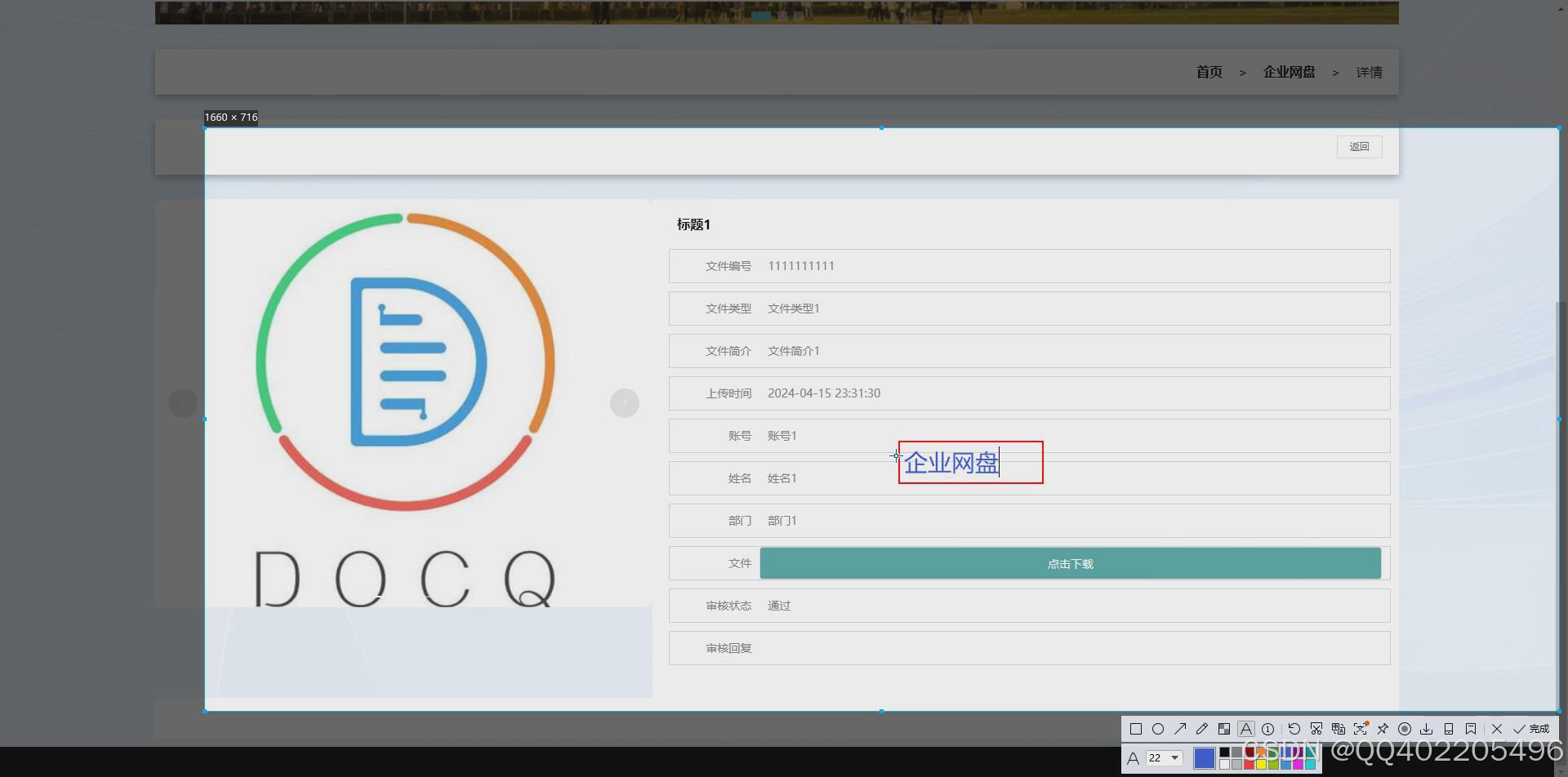Screen dimensions: 1568x777
Task: Click the screen recording icon
Action: 1404,729
